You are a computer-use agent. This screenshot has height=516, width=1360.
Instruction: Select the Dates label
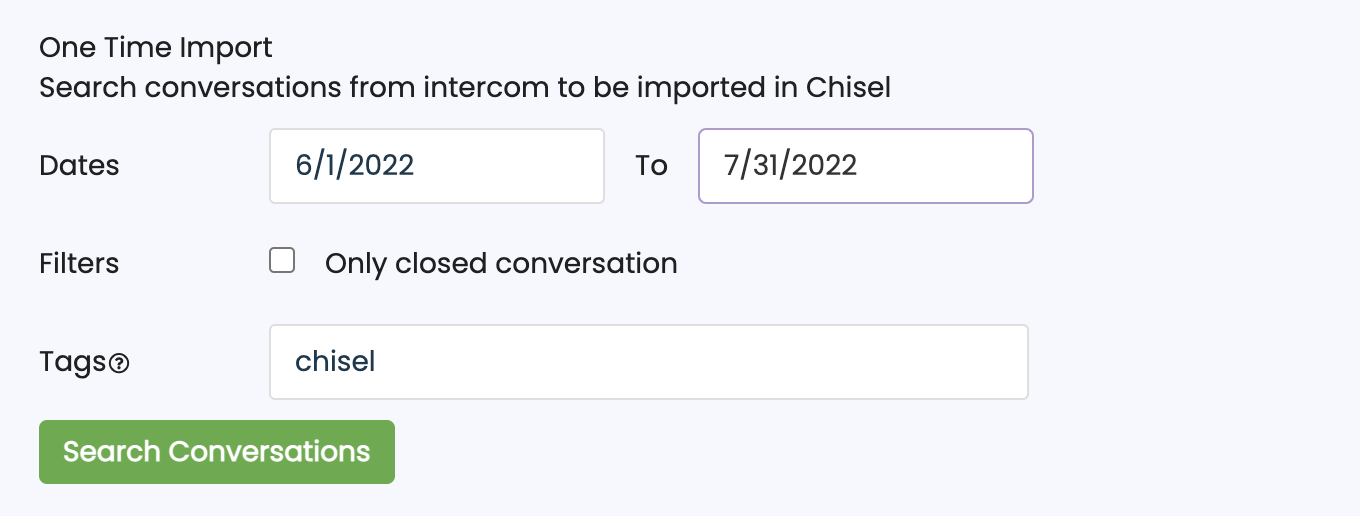point(79,166)
